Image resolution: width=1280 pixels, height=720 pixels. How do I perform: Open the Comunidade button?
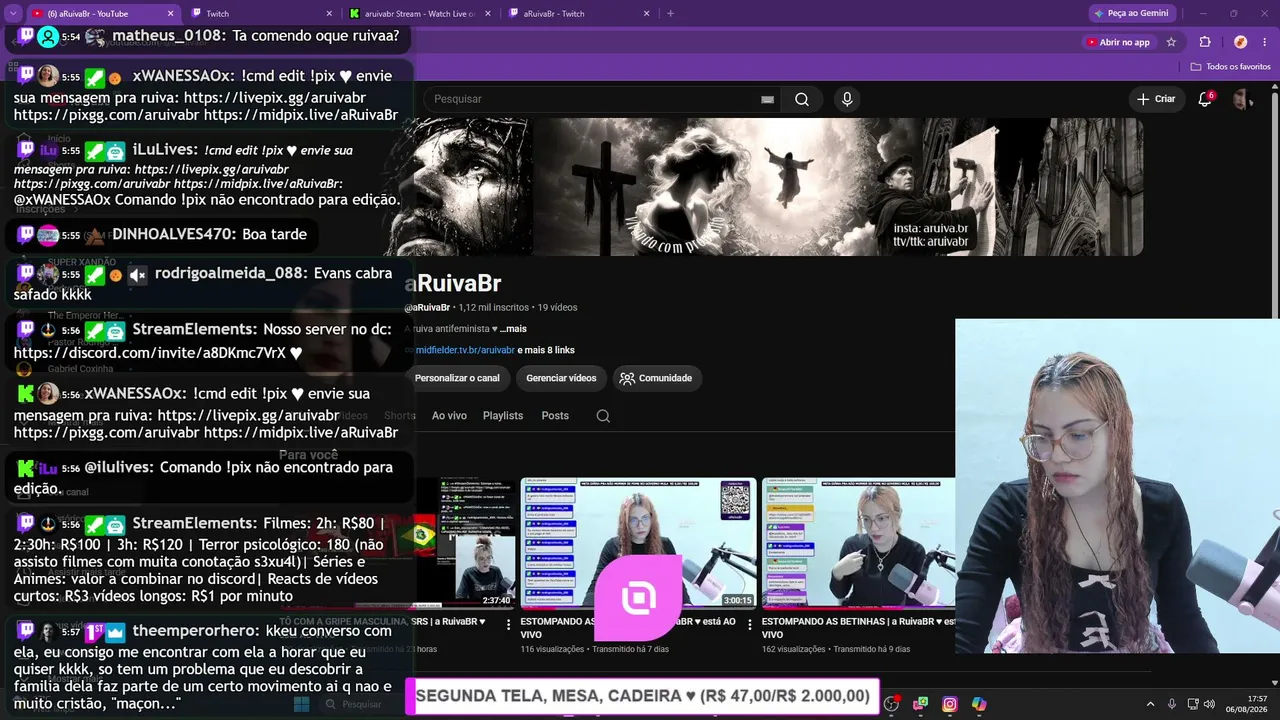coord(656,378)
